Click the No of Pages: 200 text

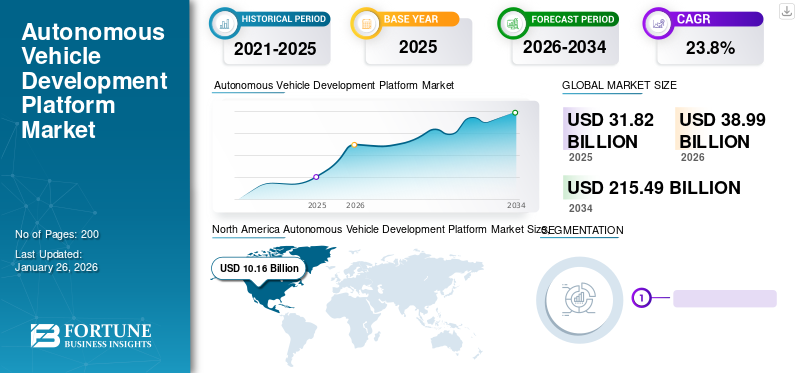coord(57,234)
